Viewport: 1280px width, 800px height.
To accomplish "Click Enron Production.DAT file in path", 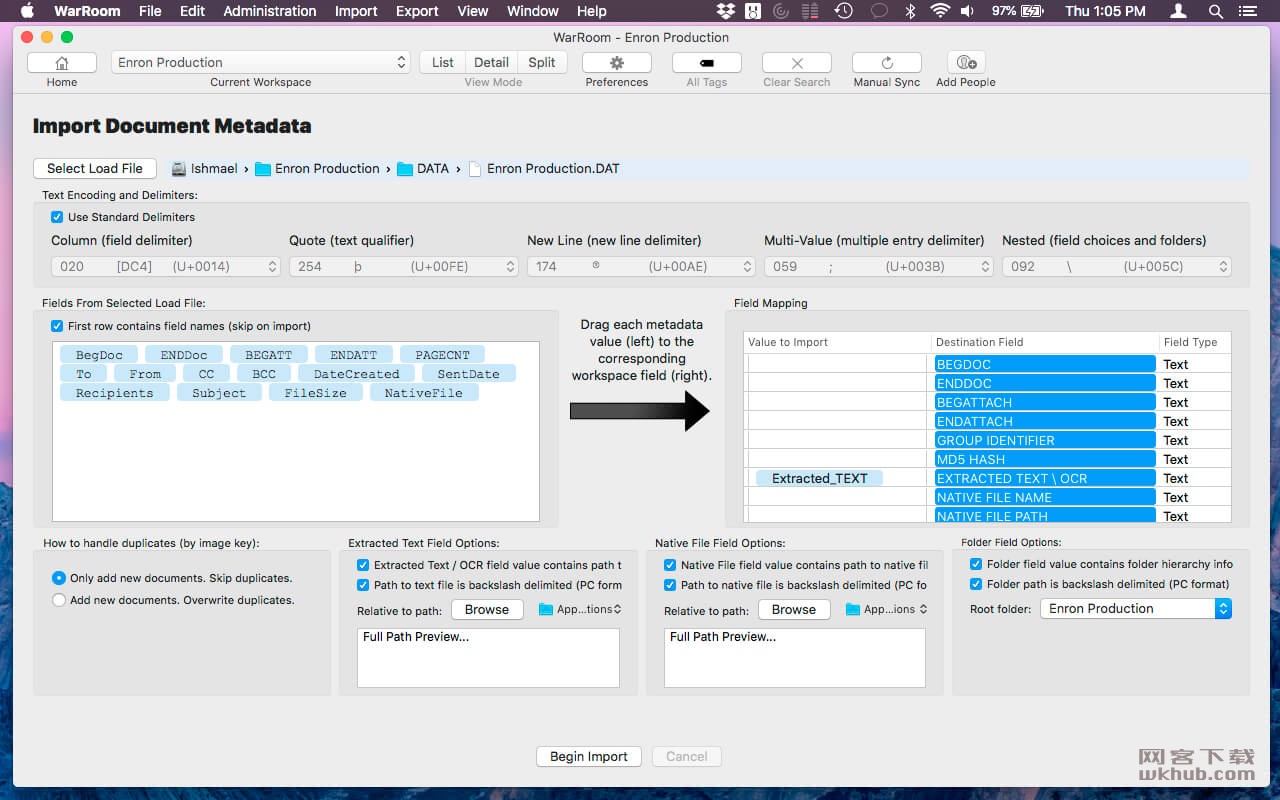I will 544,169.
